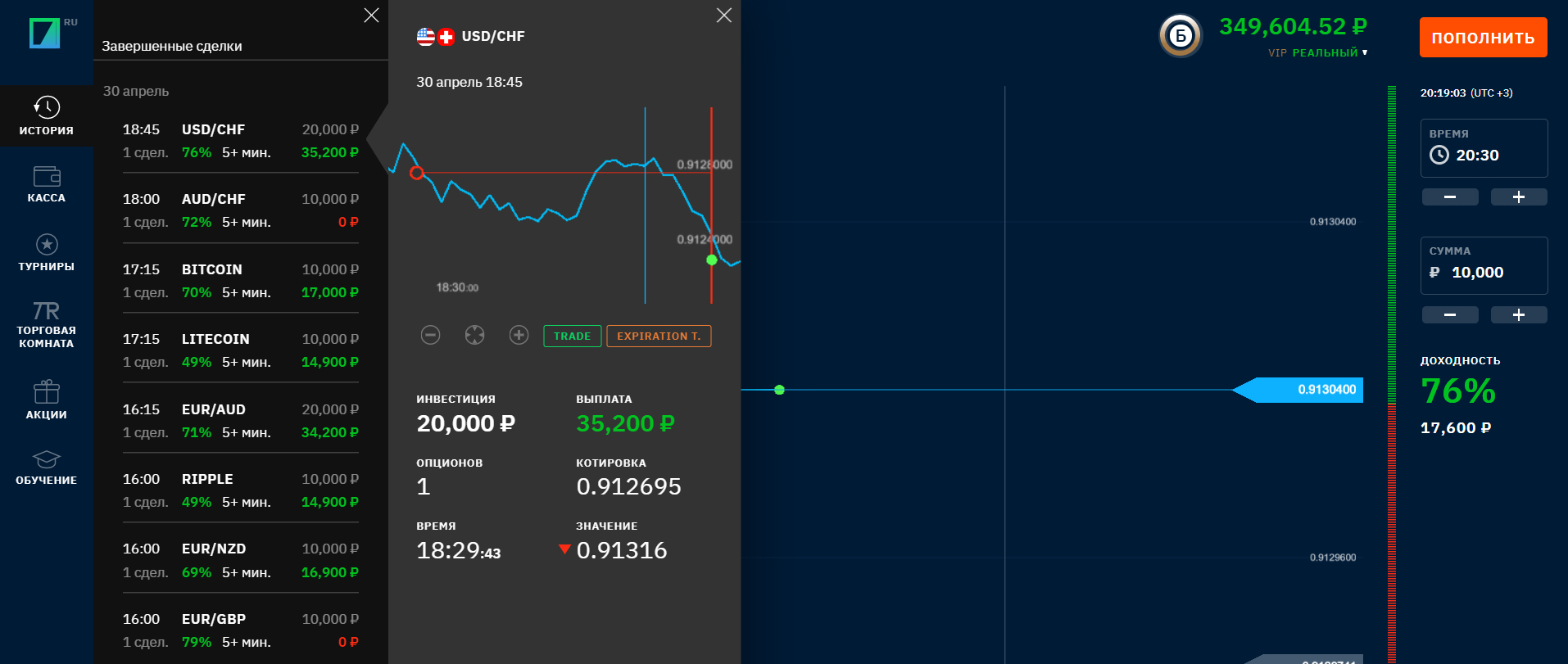
Task: Decrease the Сумма amount with minus
Action: point(1450,314)
